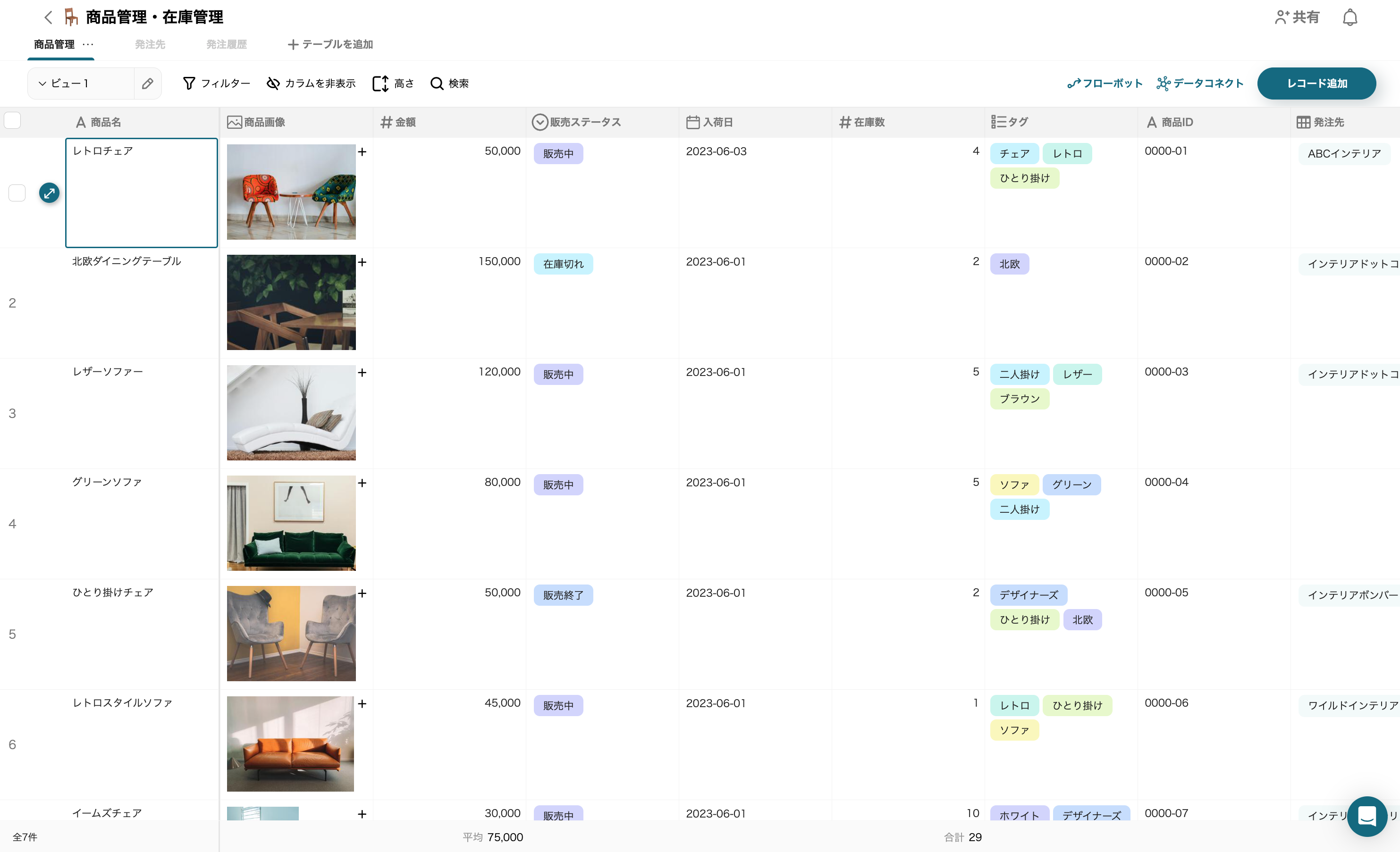The image size is (1400, 852).
Task: Open the chat support bubble
Action: (1366, 816)
